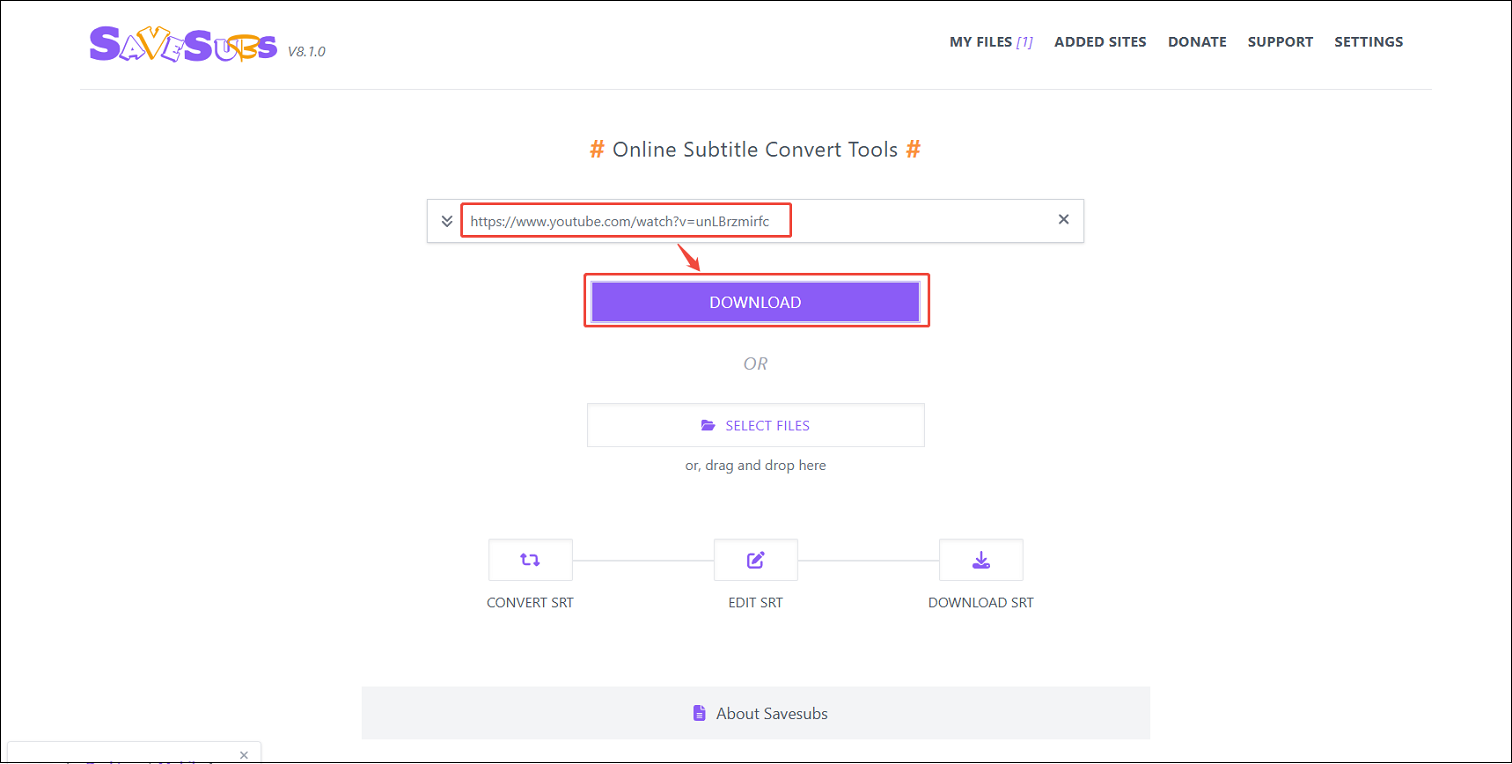Expand URL history with the double-chevron
This screenshot has width=1512, height=764.
pyautogui.click(x=446, y=220)
